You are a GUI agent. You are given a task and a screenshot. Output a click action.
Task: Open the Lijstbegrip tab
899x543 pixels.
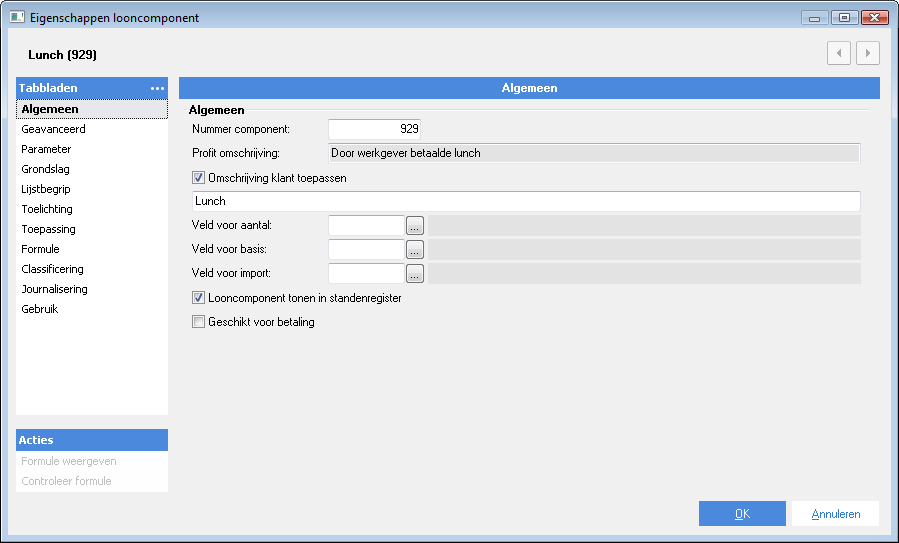[92, 189]
